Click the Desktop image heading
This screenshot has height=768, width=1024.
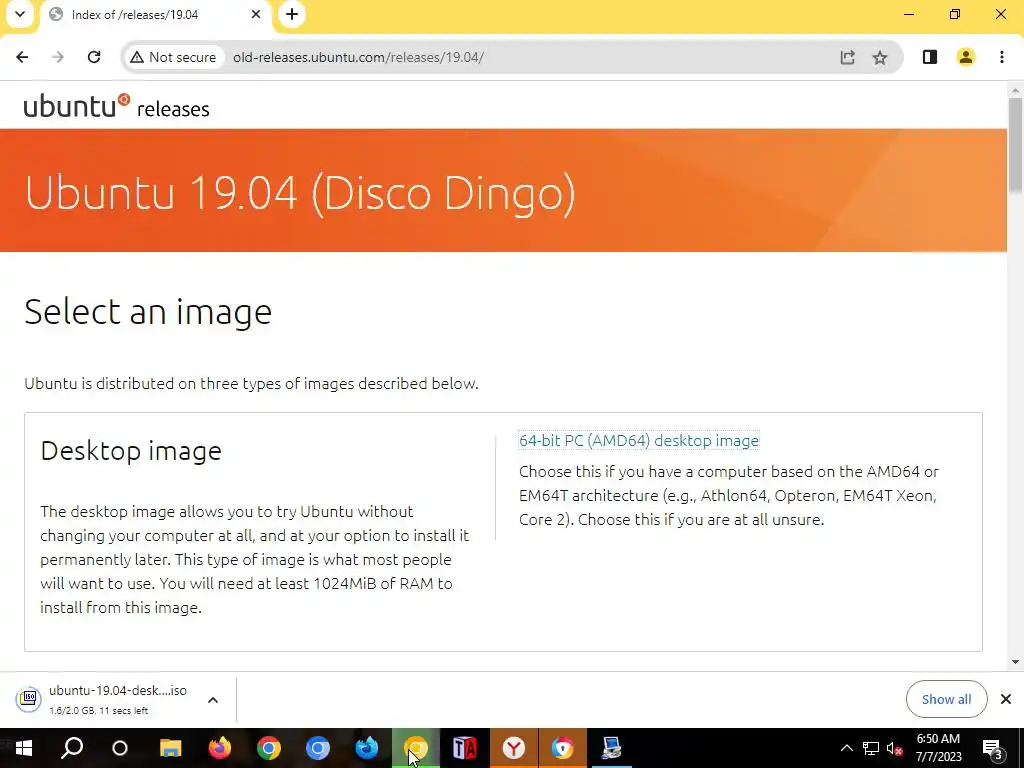(x=131, y=451)
